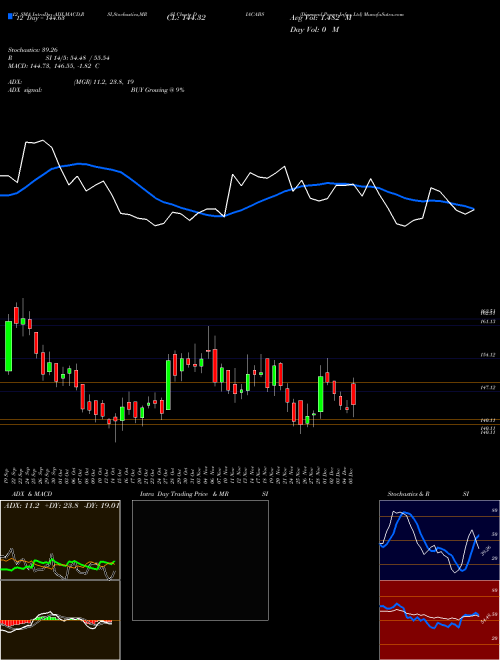
Task: Click the 'Stochastics & R' panel title
Action: coord(409,494)
